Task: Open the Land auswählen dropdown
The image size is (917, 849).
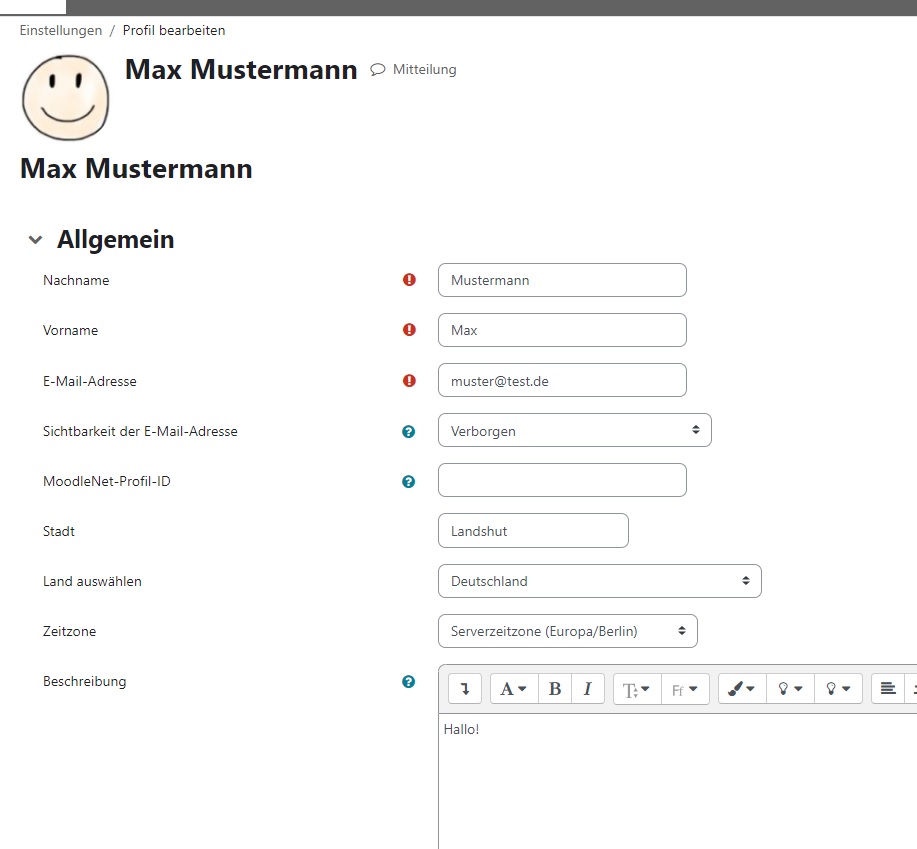Action: [599, 581]
